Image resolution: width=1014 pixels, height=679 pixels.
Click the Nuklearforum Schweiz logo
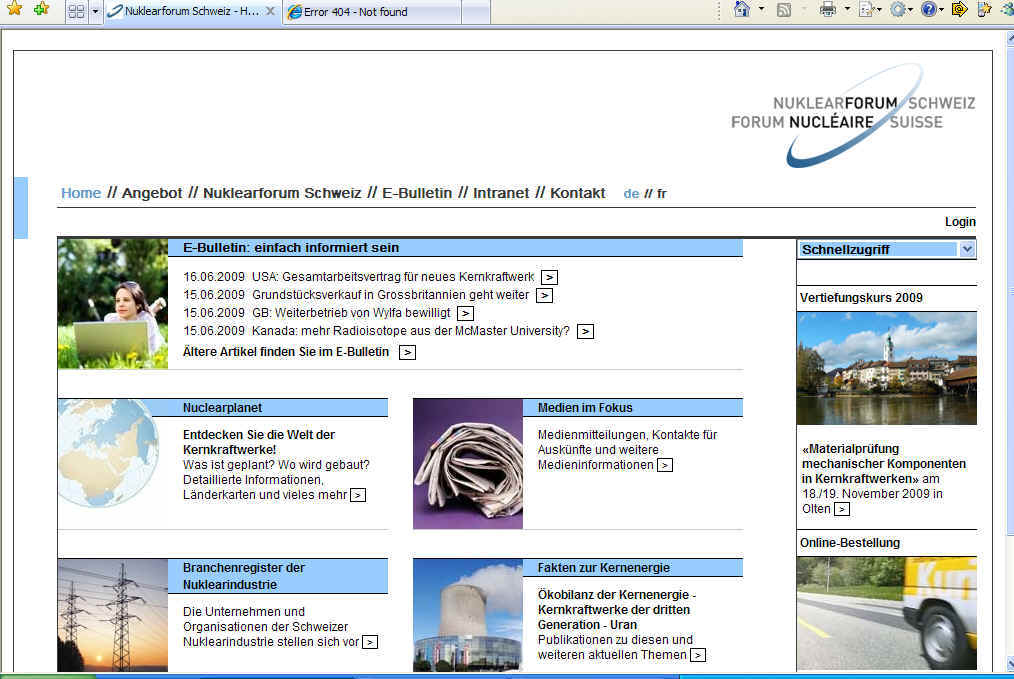[853, 114]
